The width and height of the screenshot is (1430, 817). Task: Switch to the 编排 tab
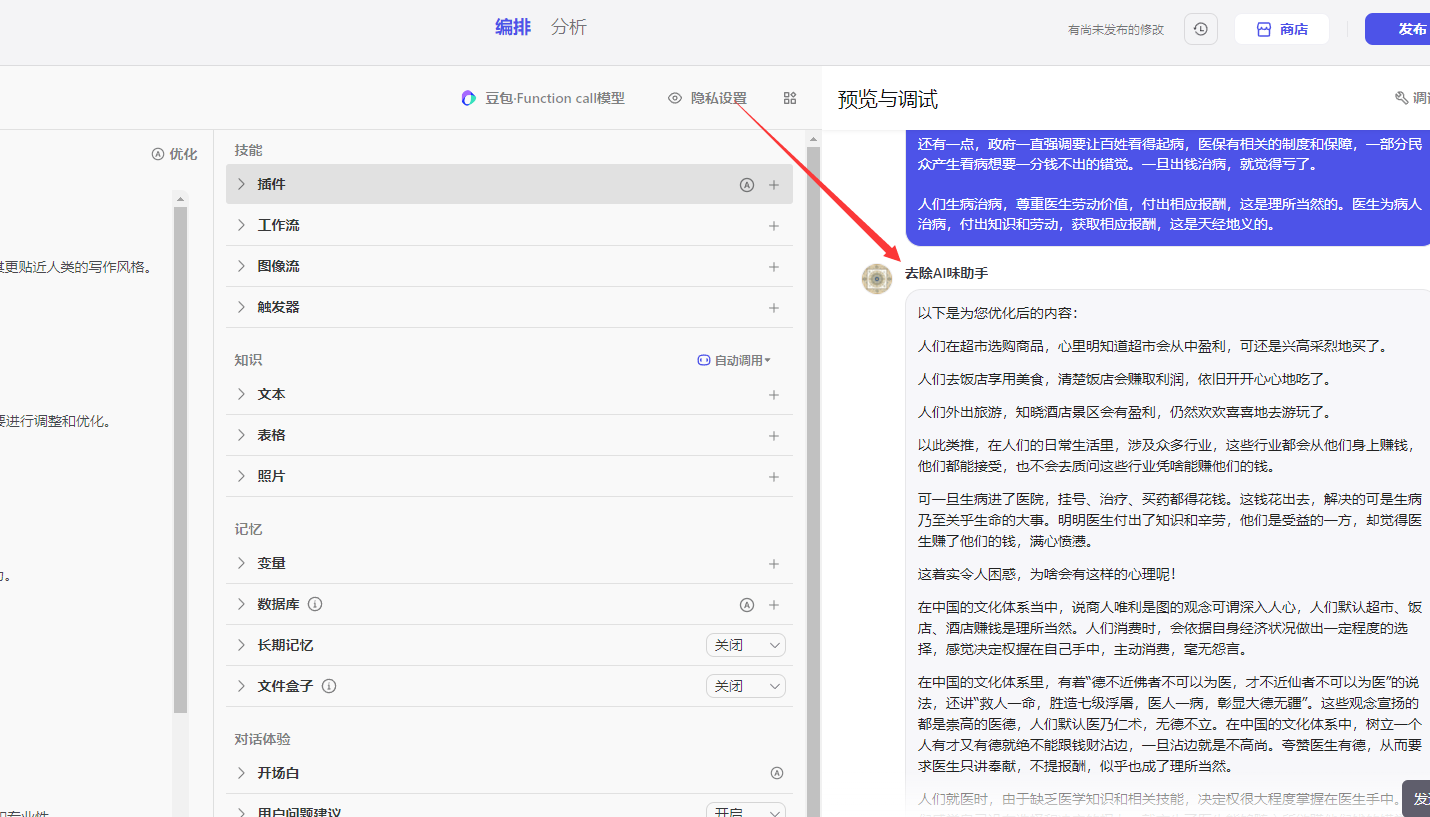[x=513, y=27]
